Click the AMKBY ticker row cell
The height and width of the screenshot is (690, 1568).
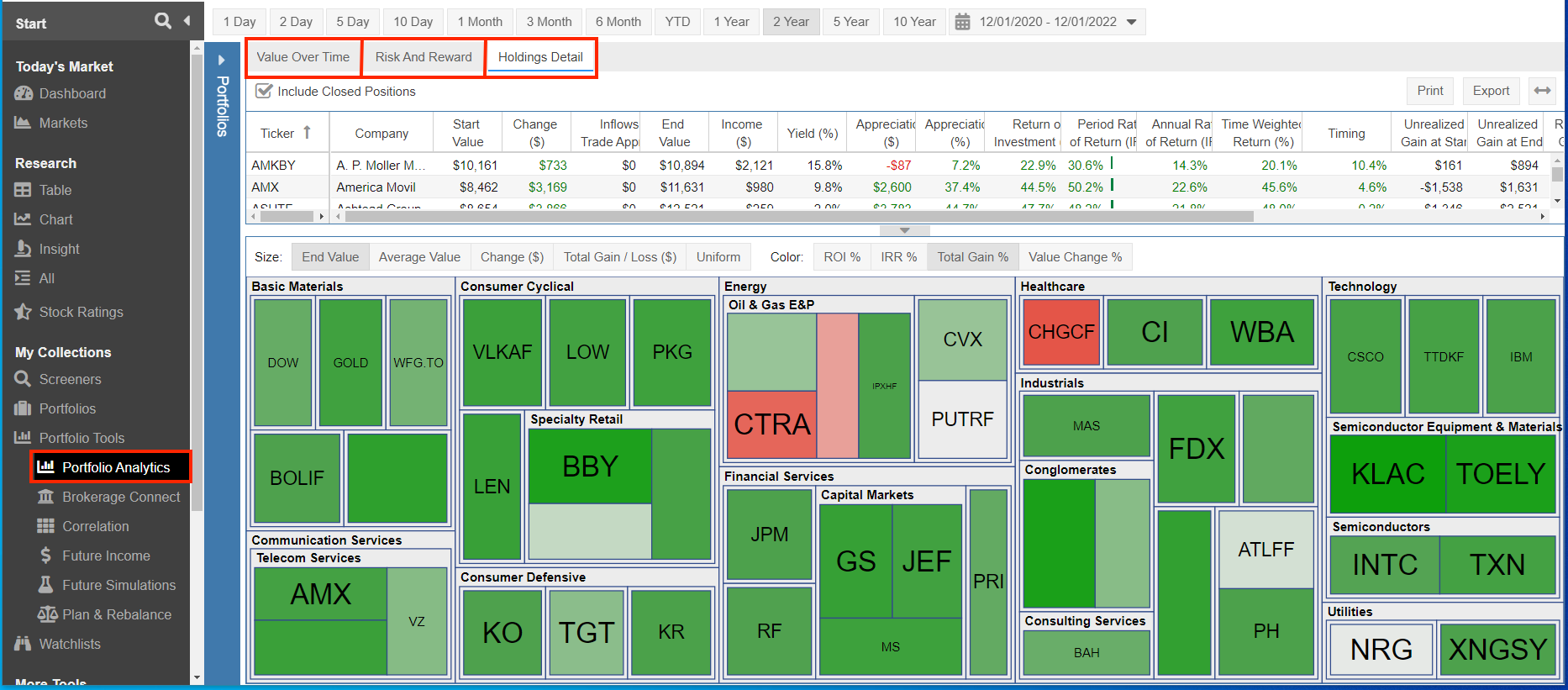(x=287, y=166)
